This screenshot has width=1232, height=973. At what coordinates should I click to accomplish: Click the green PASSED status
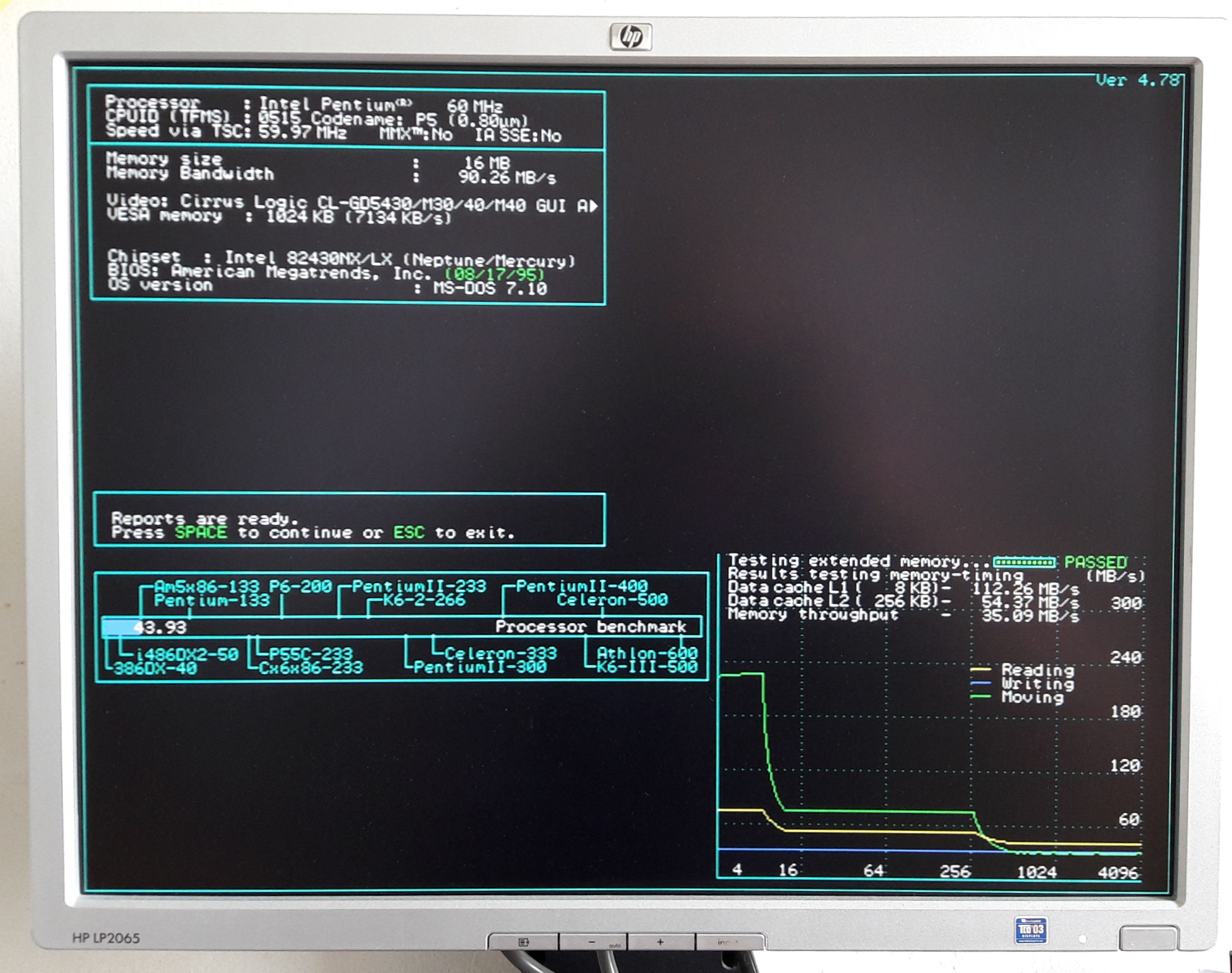(x=1095, y=563)
